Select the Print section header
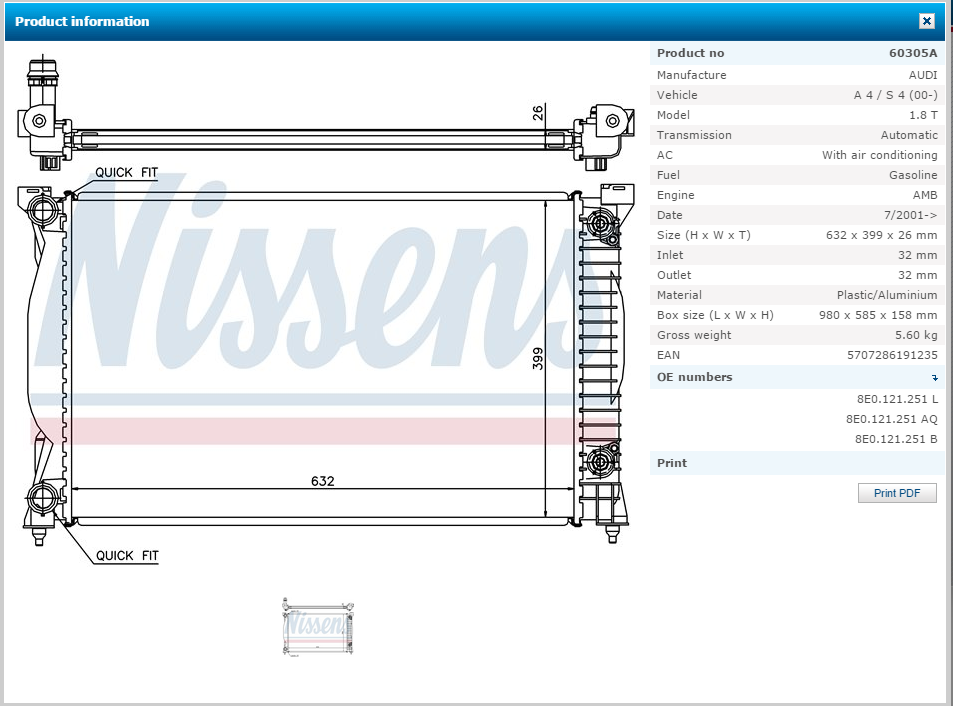 797,463
